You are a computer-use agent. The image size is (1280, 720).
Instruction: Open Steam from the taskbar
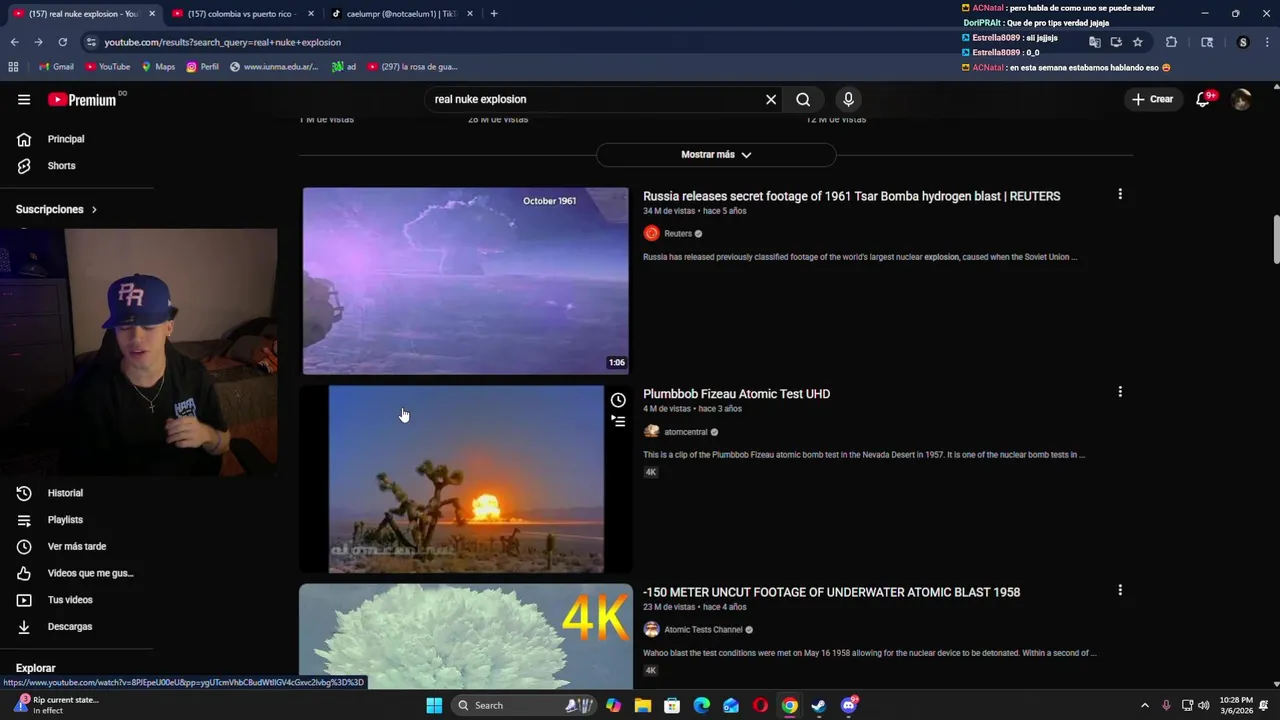coord(819,705)
